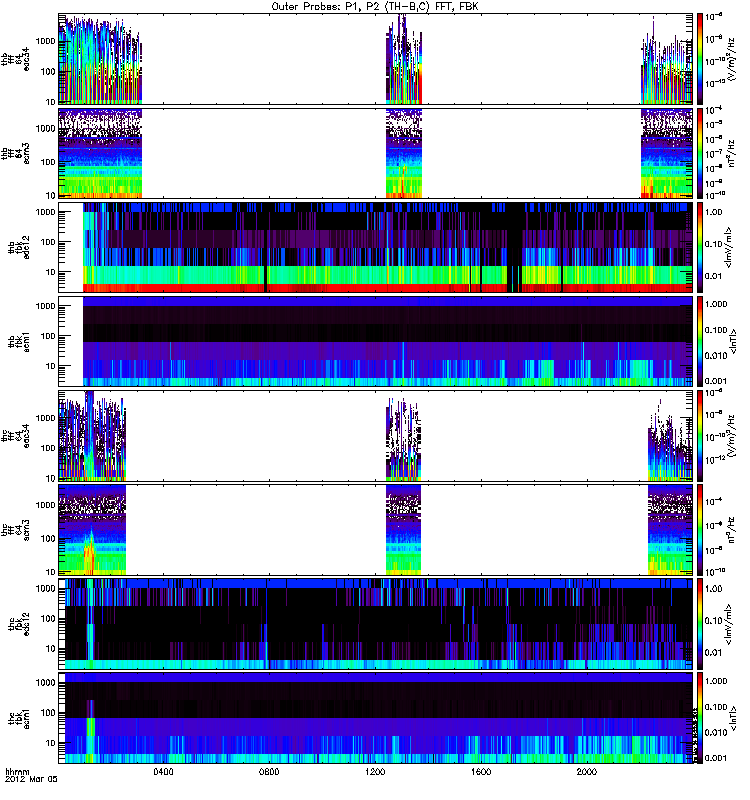Click the nT²/Hz unit label of thb scm3 panel

click(732, 153)
